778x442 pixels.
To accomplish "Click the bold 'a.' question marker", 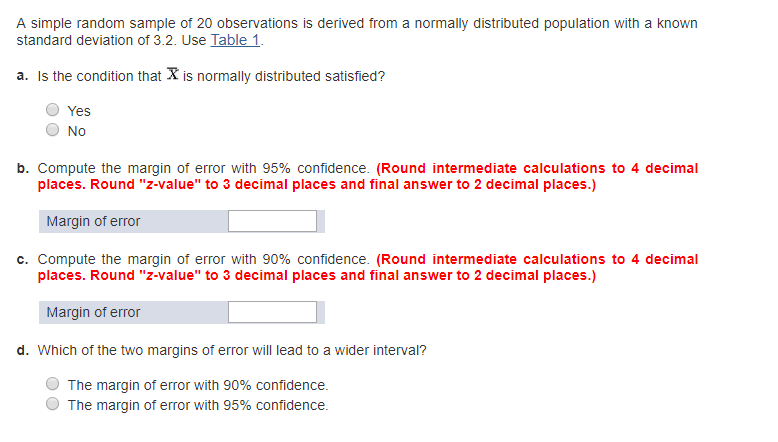I will [x=23, y=77].
